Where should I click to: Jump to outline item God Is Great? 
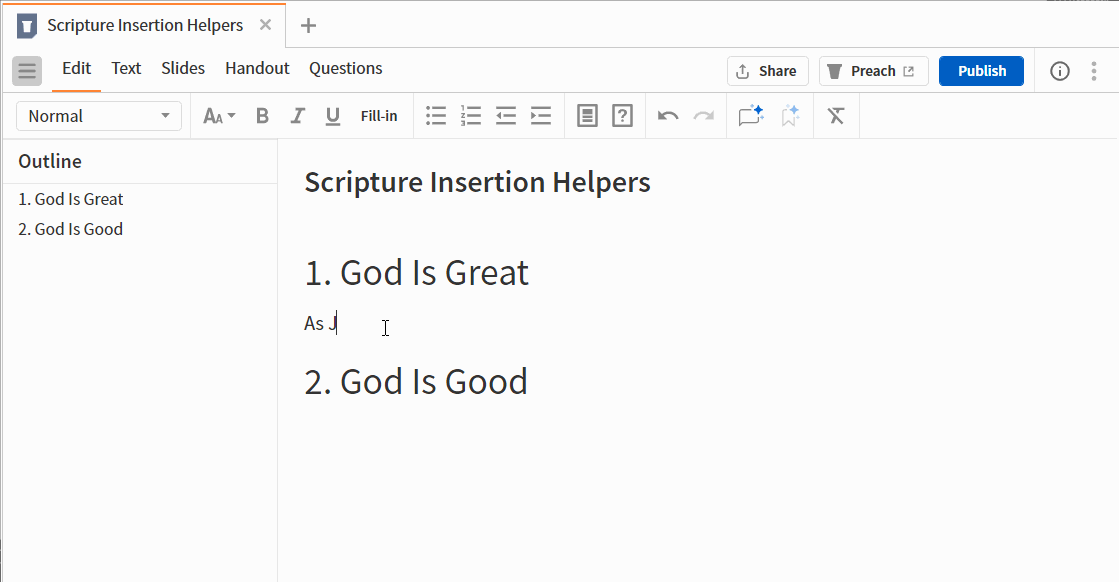[71, 199]
